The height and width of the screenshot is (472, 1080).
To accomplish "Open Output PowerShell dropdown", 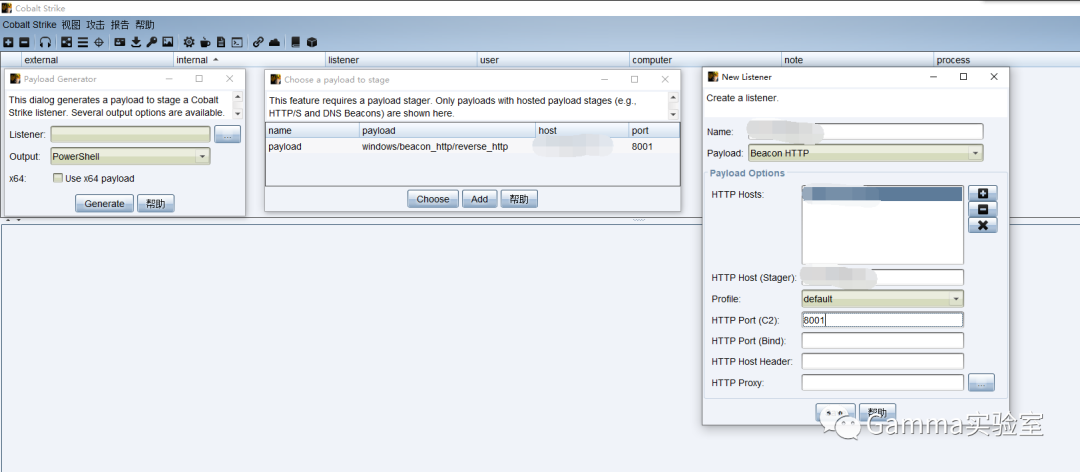I will [x=130, y=156].
